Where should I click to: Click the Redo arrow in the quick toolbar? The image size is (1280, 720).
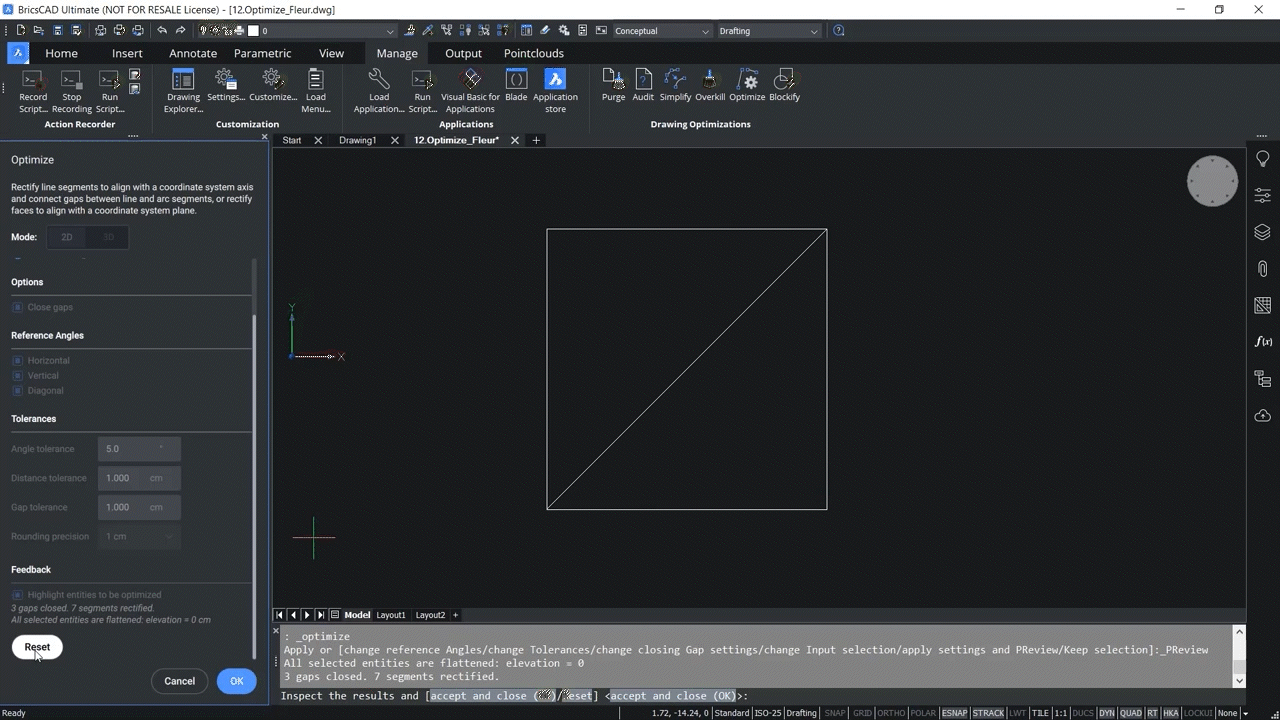click(180, 31)
